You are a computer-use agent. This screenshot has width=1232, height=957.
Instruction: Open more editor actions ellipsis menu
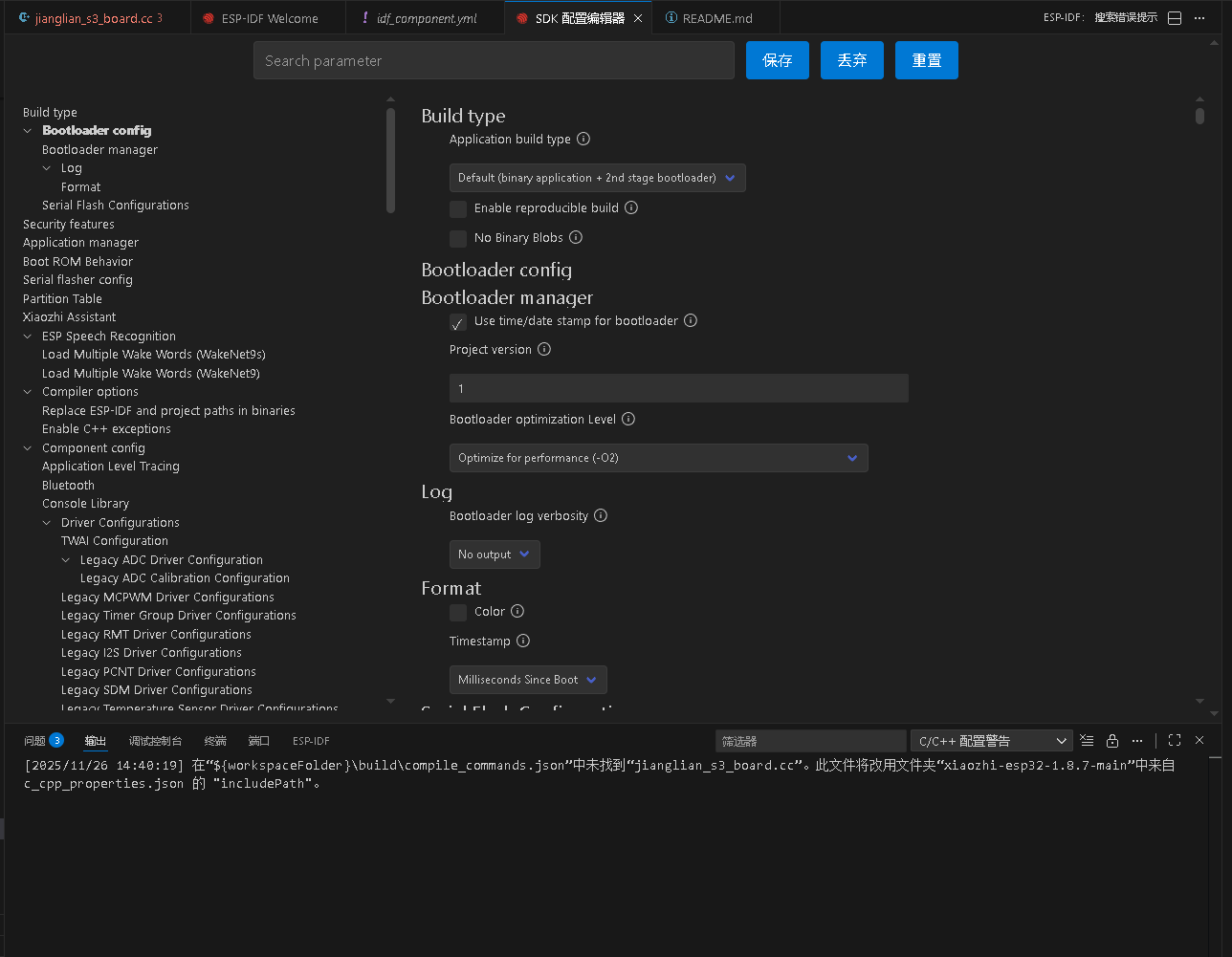(1199, 17)
